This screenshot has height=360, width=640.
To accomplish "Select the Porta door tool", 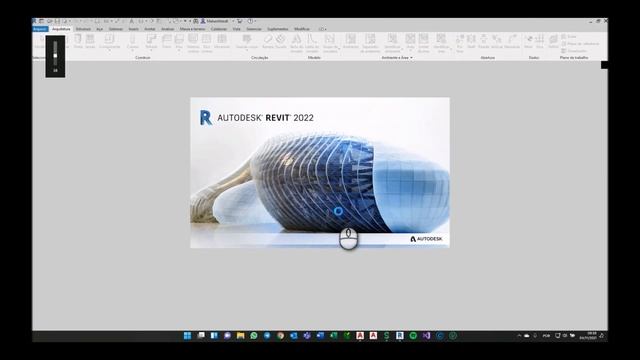I will coord(78,41).
